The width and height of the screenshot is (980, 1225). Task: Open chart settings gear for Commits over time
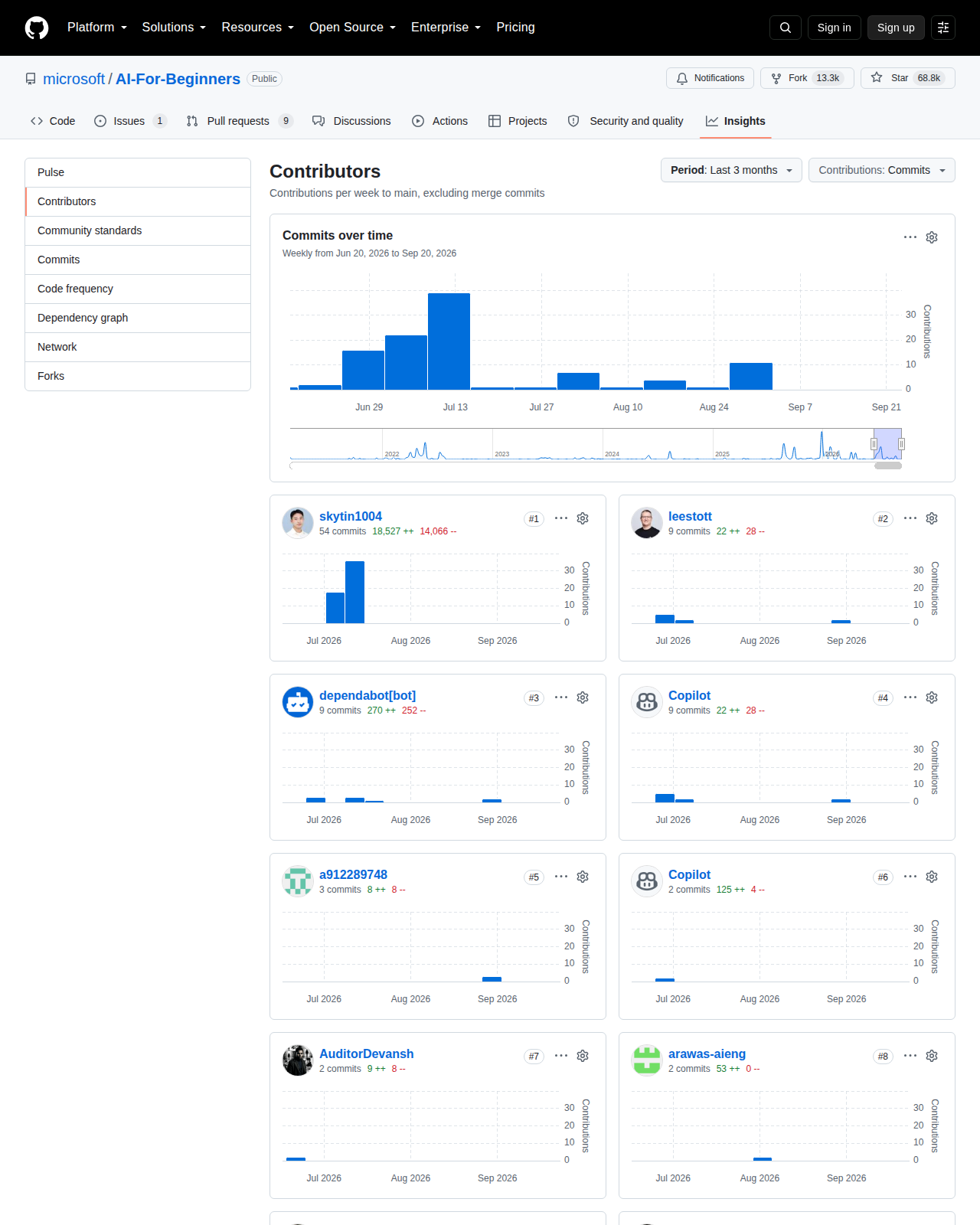[x=932, y=237]
